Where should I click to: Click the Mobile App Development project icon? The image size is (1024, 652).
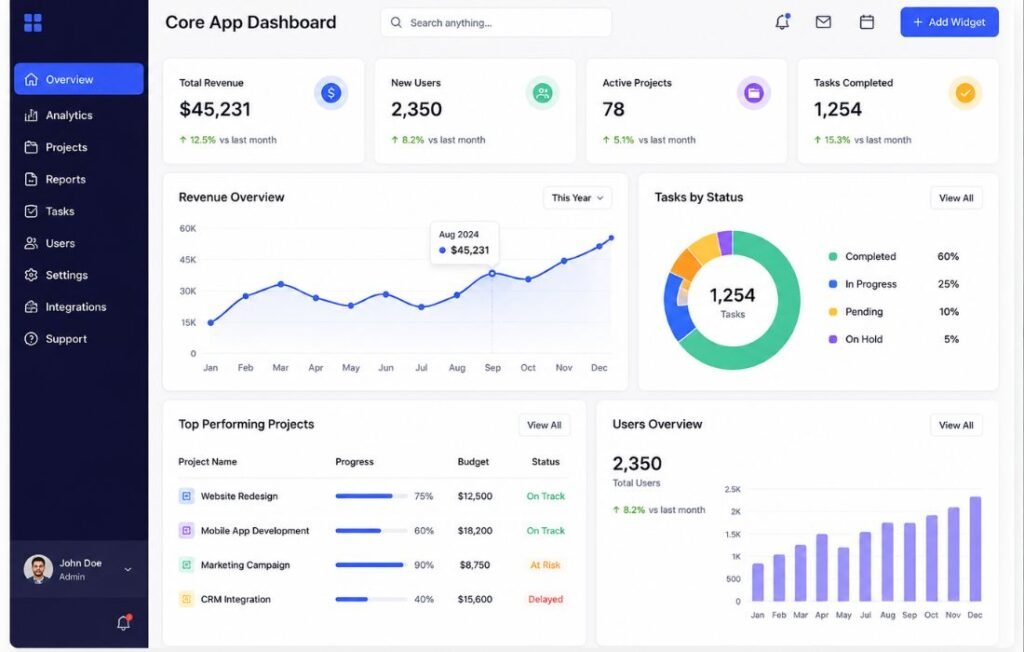click(186, 530)
